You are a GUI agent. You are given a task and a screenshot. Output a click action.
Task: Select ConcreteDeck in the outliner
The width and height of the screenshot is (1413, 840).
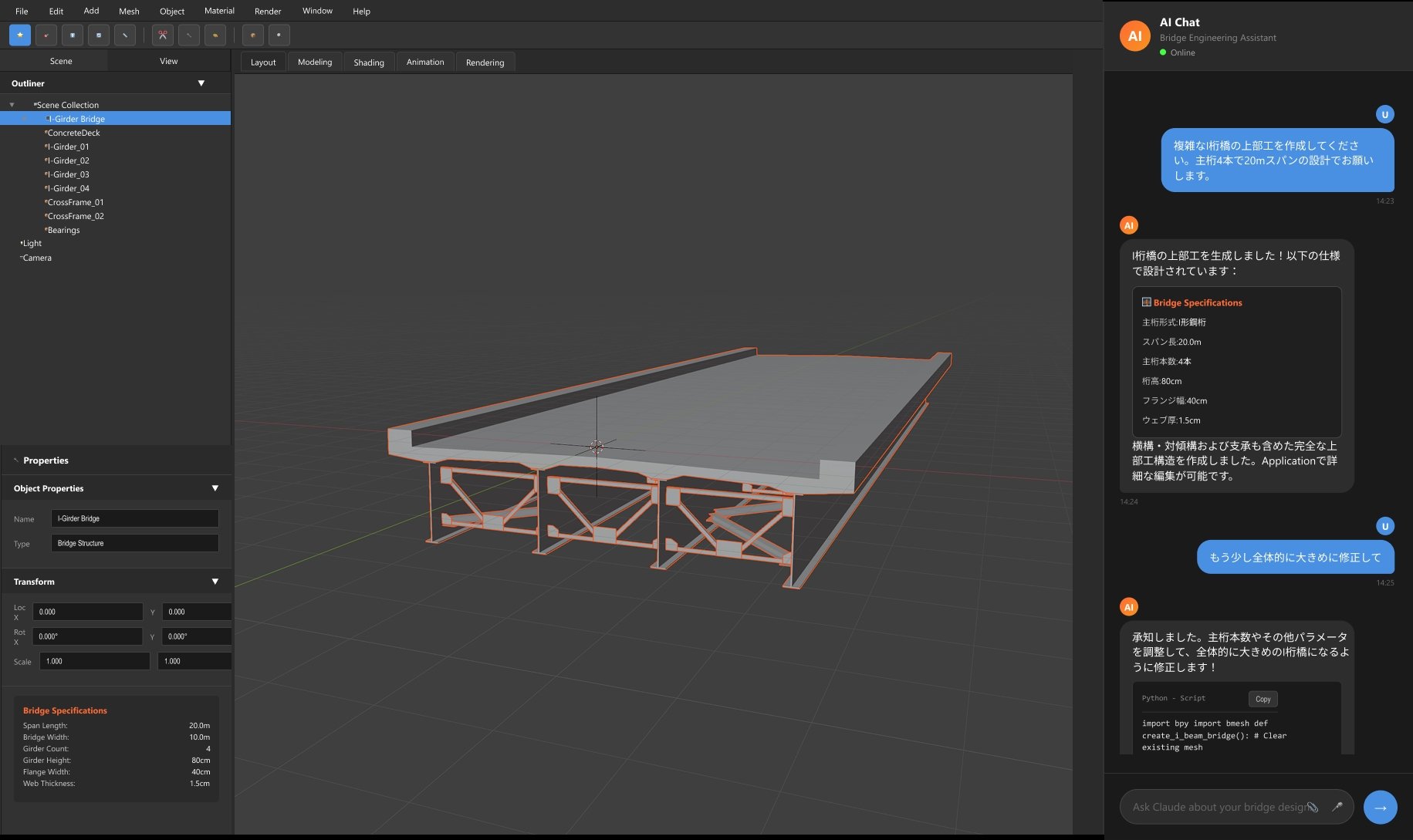tap(74, 133)
